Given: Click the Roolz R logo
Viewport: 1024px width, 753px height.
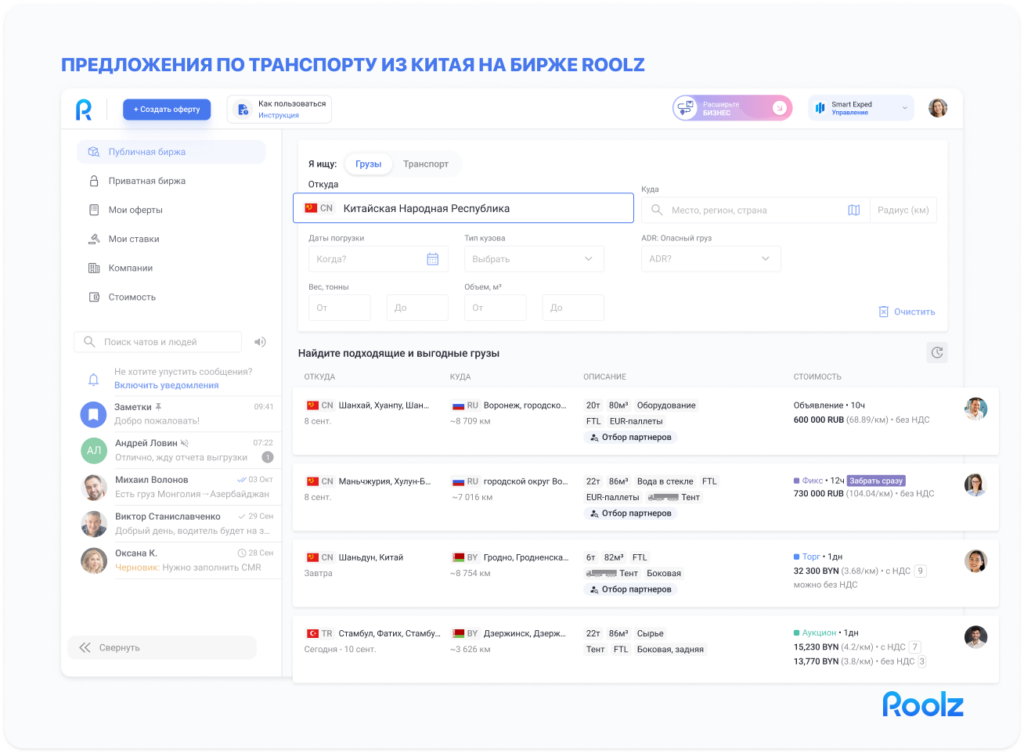Looking at the screenshot, I should click(84, 109).
